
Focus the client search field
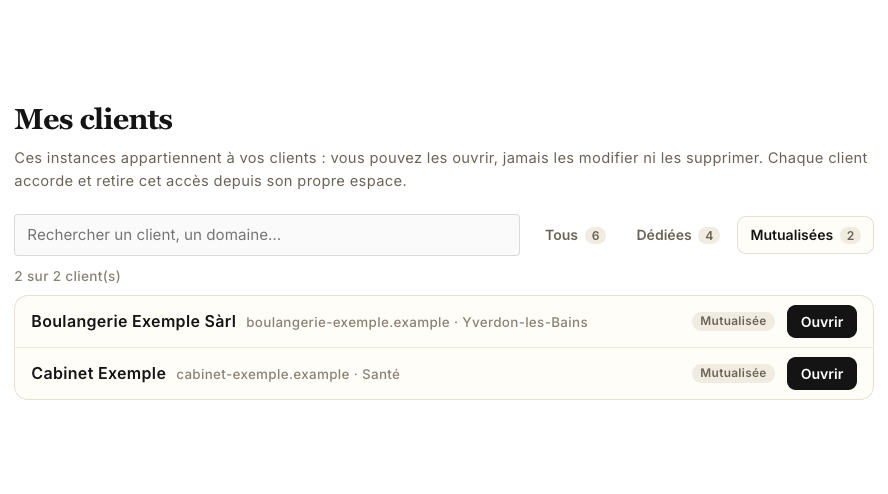click(x=267, y=235)
